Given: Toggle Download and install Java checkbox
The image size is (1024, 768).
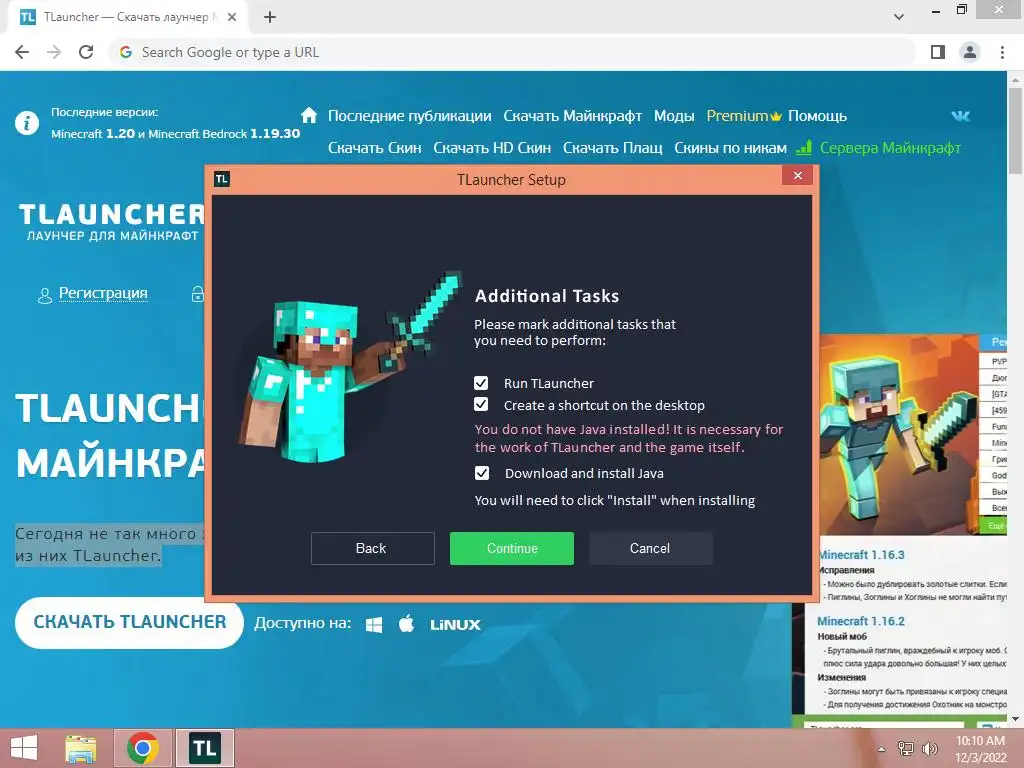Looking at the screenshot, I should click(481, 473).
